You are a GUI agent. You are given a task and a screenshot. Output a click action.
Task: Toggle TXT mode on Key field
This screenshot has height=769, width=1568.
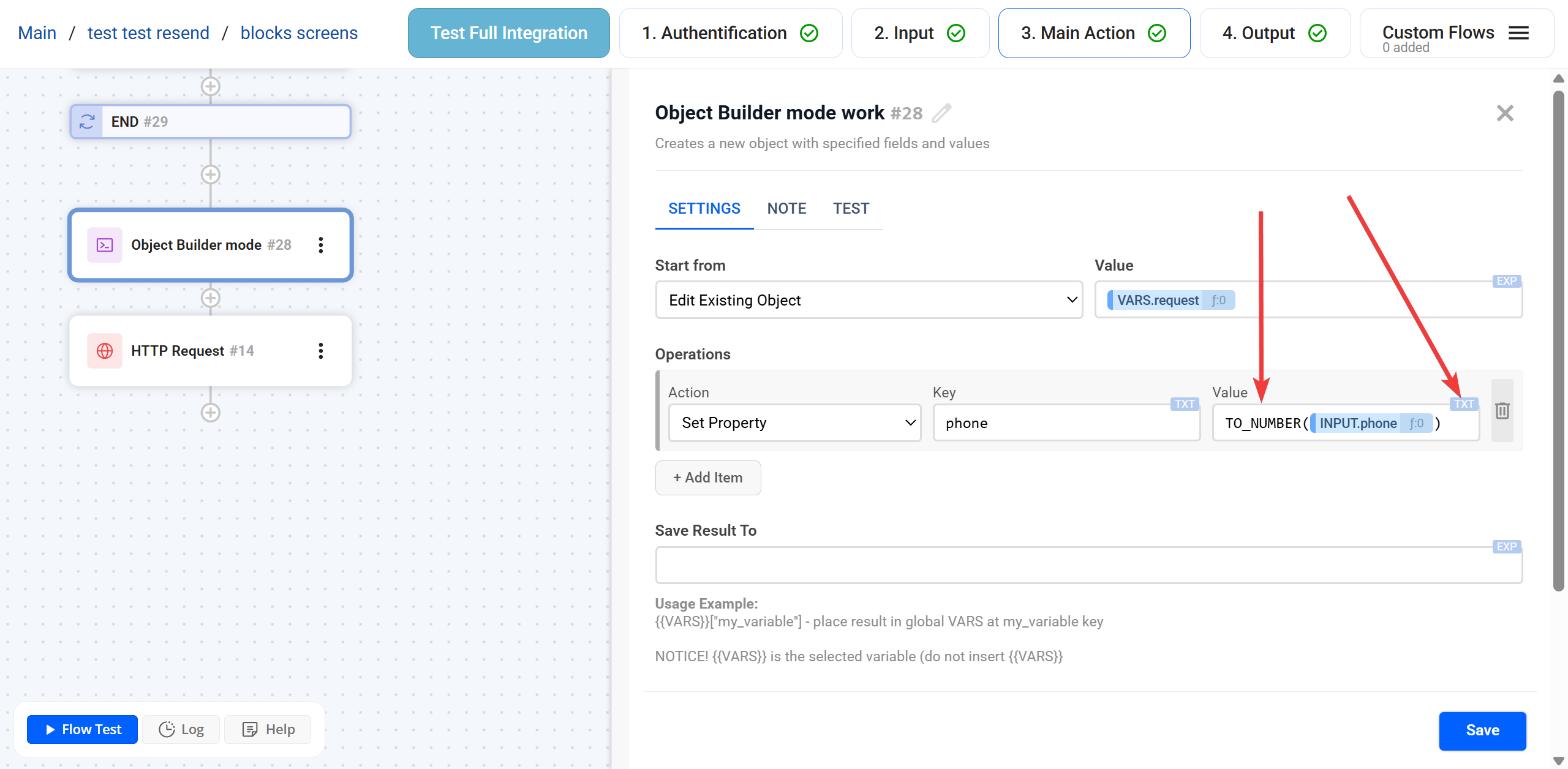pos(1184,404)
